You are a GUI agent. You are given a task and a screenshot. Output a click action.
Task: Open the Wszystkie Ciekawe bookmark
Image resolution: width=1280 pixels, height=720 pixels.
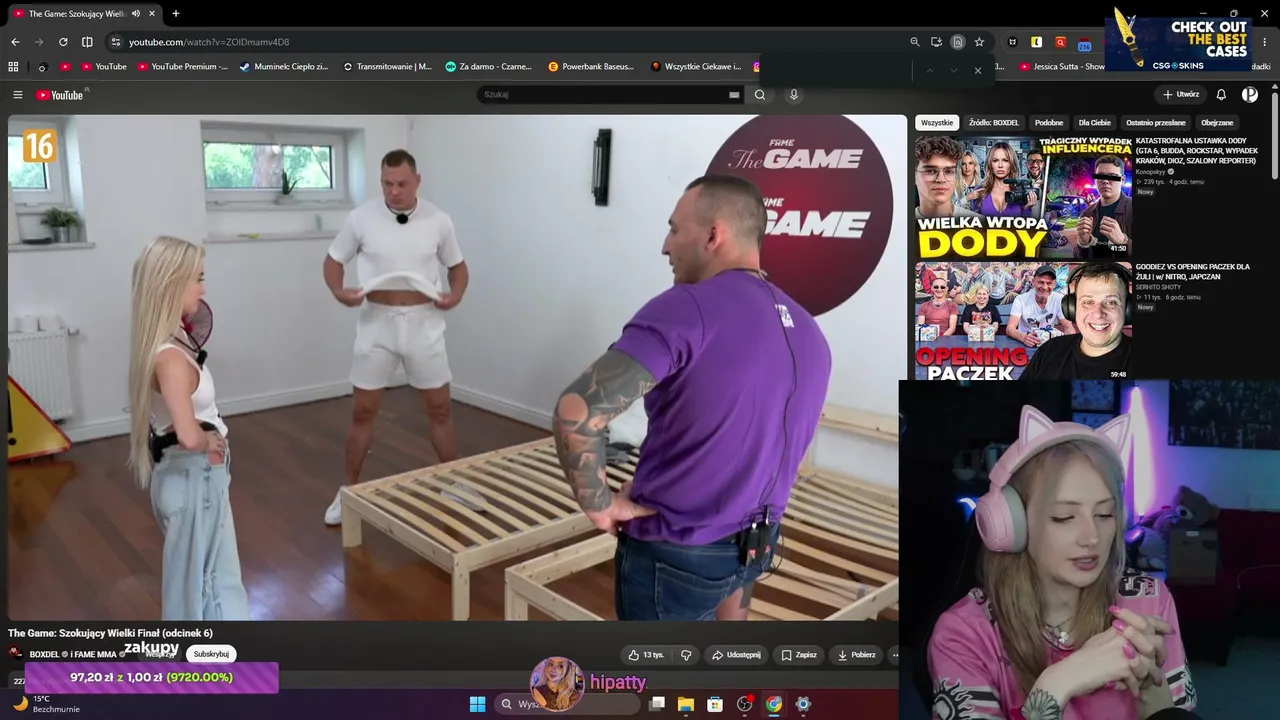pyautogui.click(x=696, y=67)
